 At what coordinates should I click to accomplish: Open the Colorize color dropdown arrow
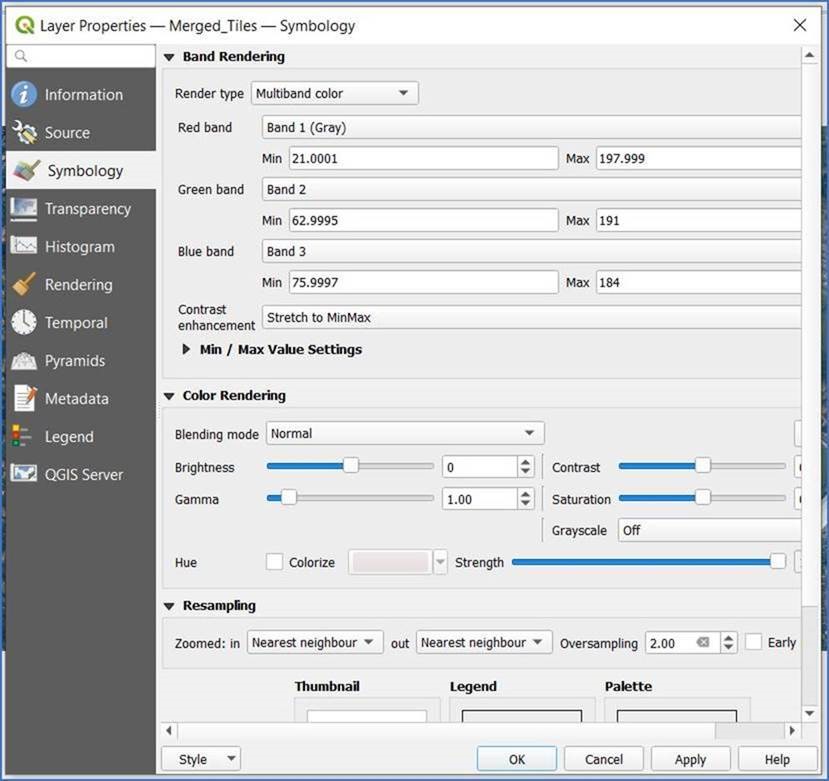[440, 562]
